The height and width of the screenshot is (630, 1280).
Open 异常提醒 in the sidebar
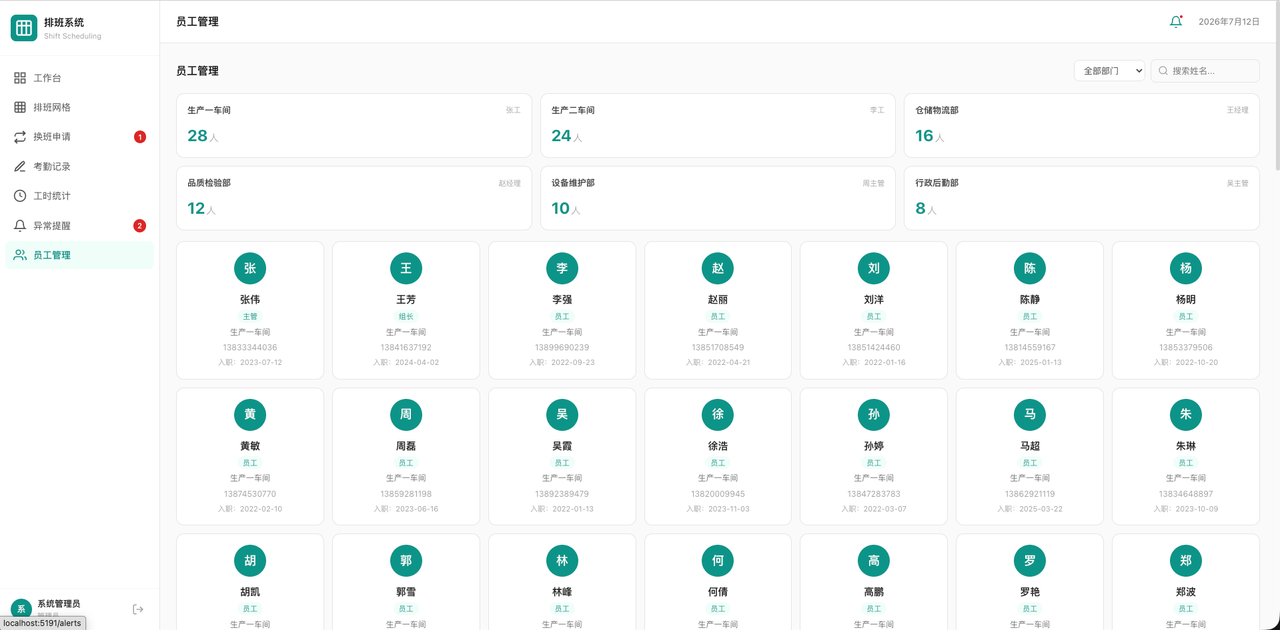click(x=80, y=226)
